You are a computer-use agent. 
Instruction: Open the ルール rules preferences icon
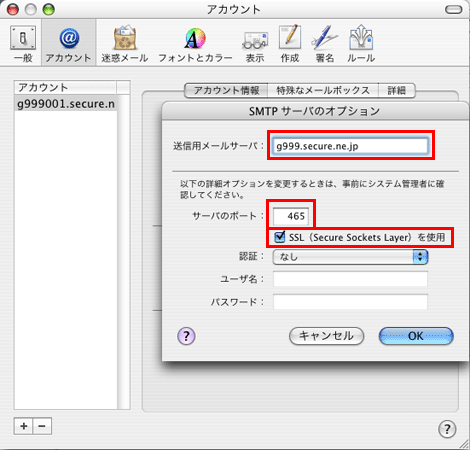(361, 44)
